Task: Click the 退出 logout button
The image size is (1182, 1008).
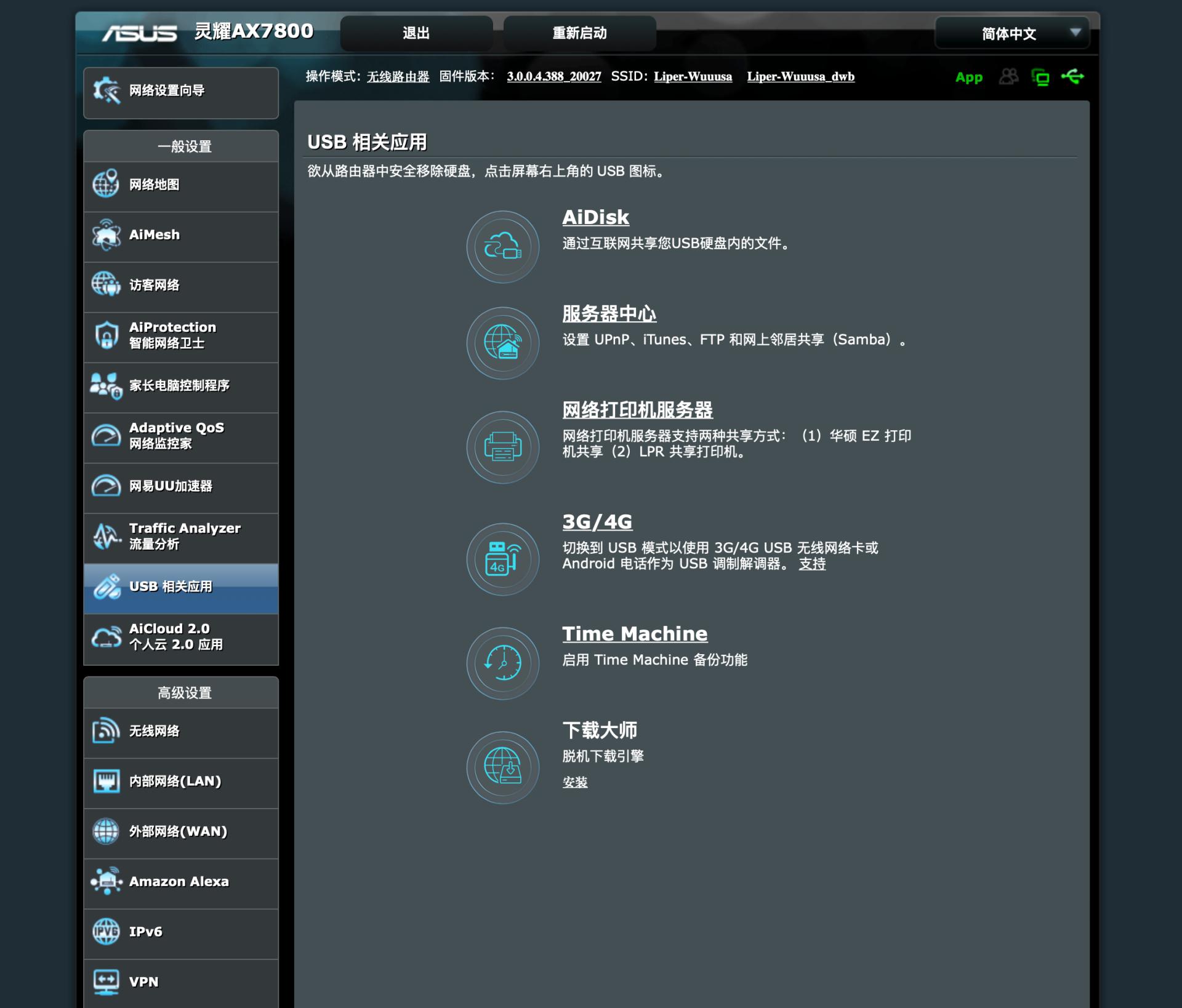Action: click(x=417, y=34)
